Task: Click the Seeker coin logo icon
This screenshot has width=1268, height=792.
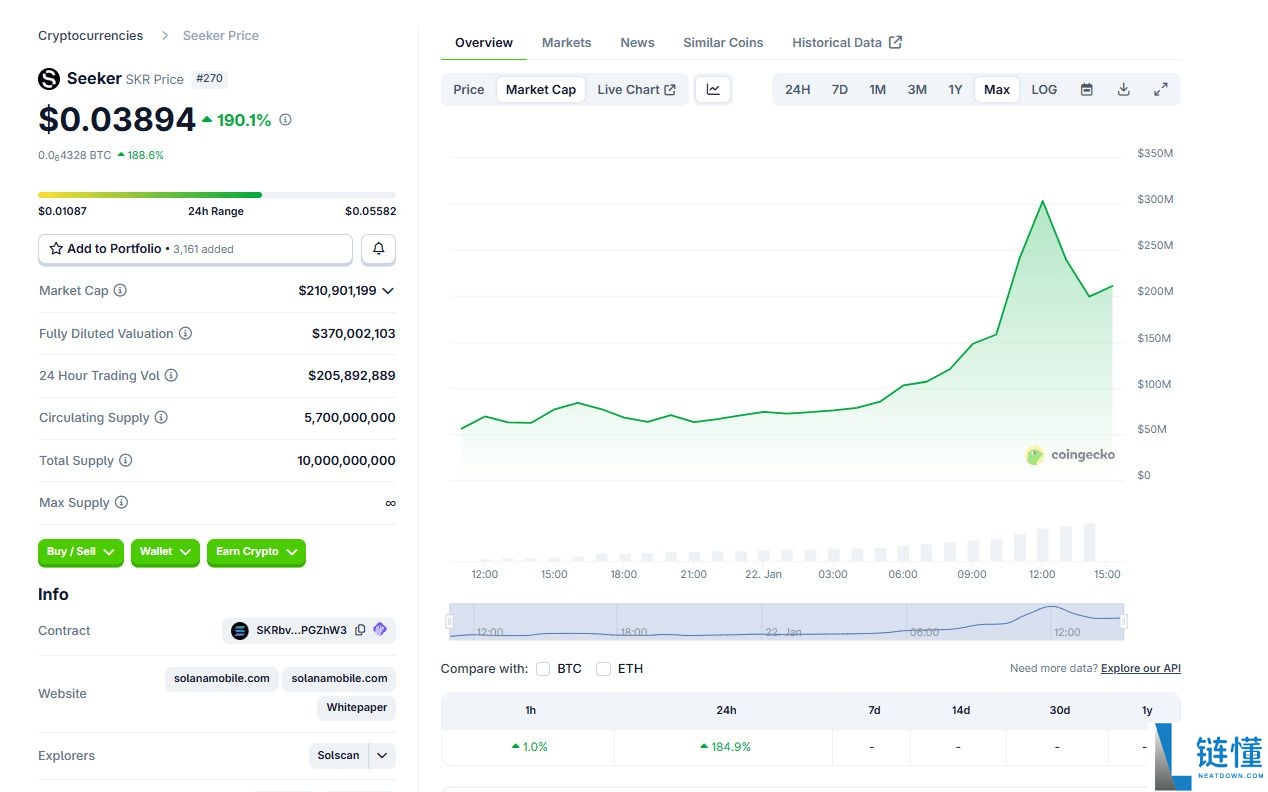Action: 49,79
